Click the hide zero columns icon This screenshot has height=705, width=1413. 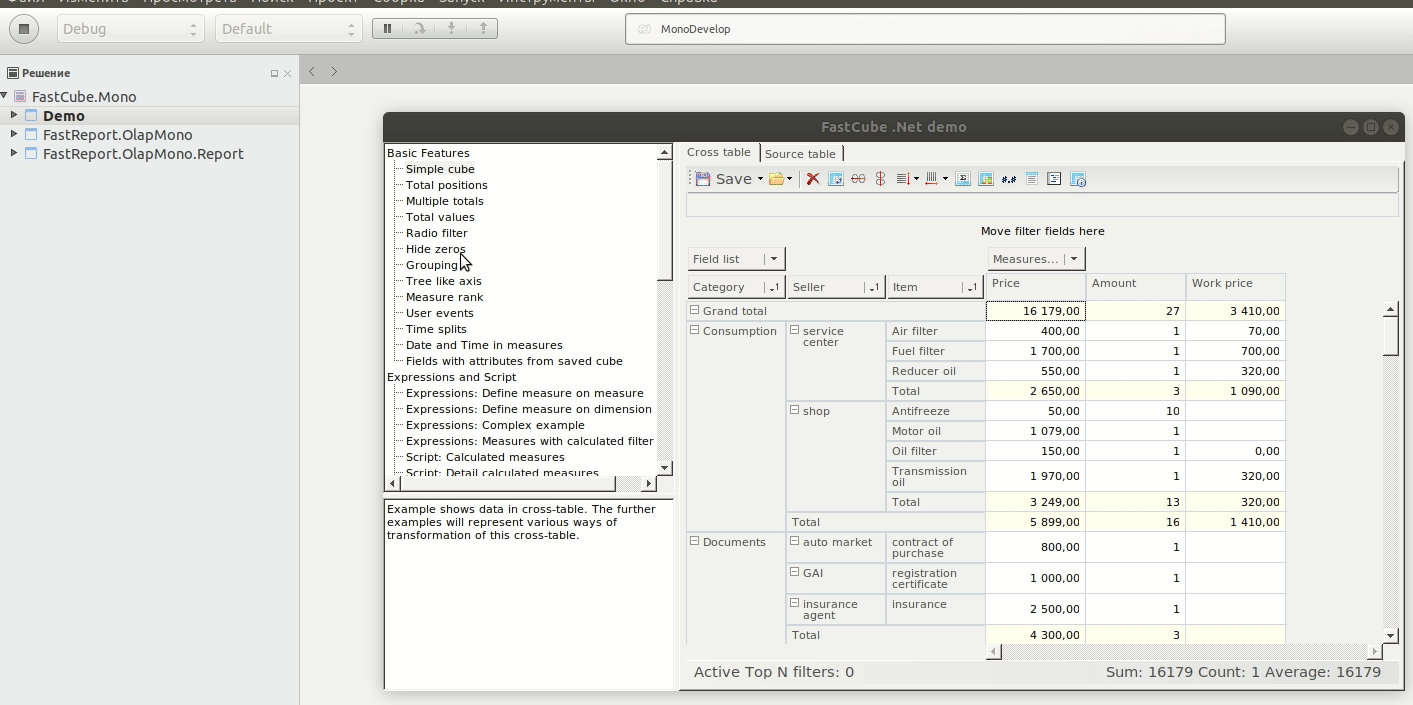(x=880, y=179)
